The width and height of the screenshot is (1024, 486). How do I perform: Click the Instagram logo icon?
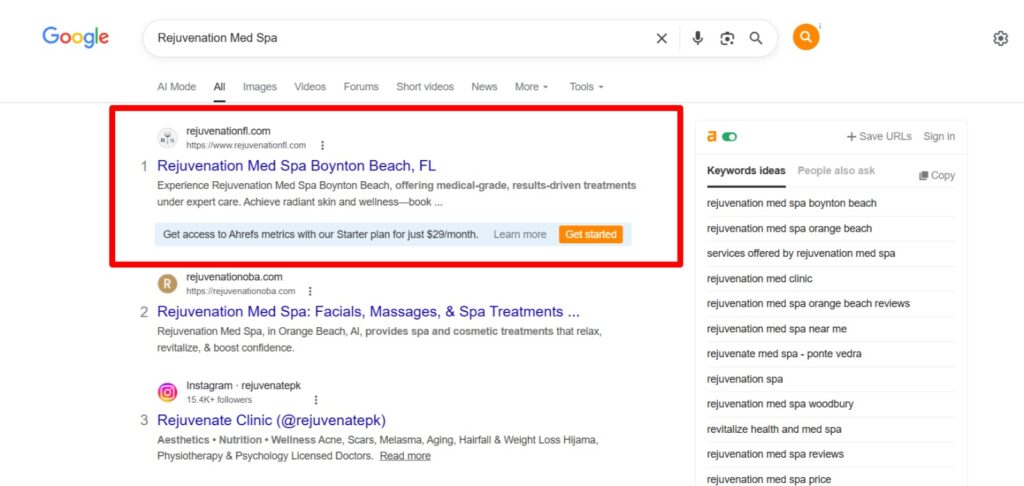[167, 392]
